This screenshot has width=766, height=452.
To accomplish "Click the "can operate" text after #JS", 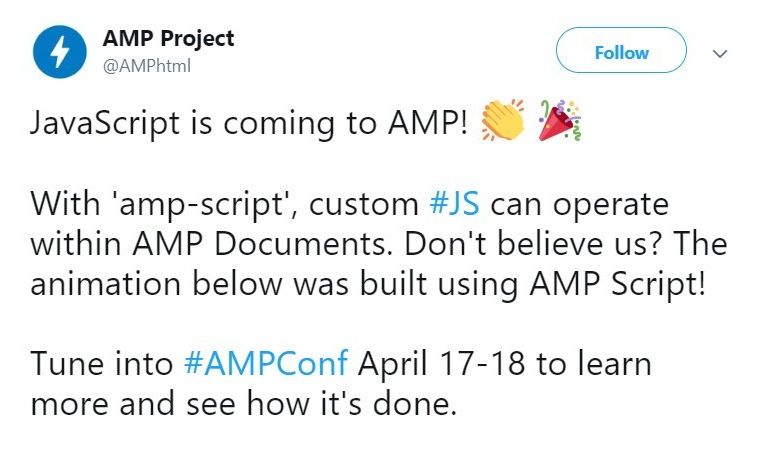I will pos(579,204).
